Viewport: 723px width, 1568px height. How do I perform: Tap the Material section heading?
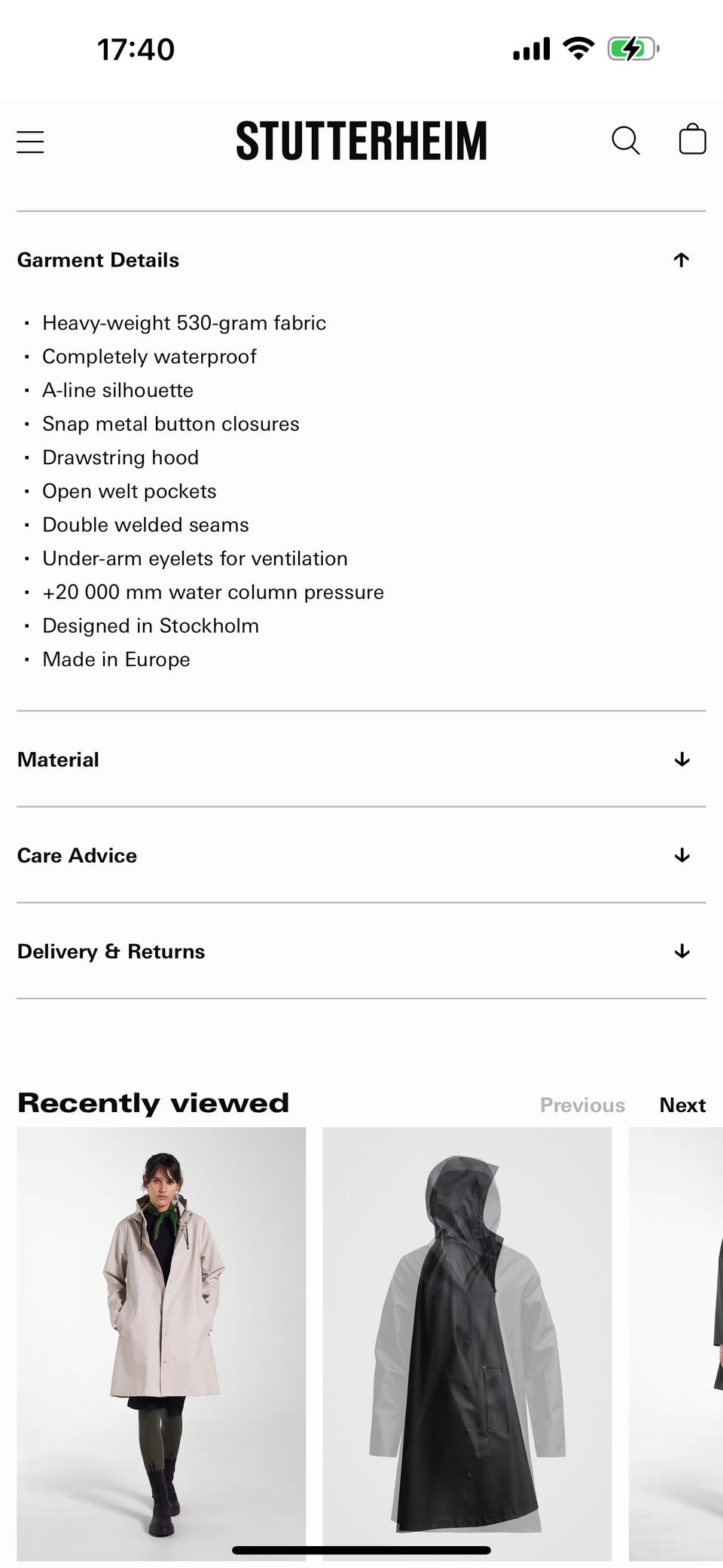coord(59,760)
